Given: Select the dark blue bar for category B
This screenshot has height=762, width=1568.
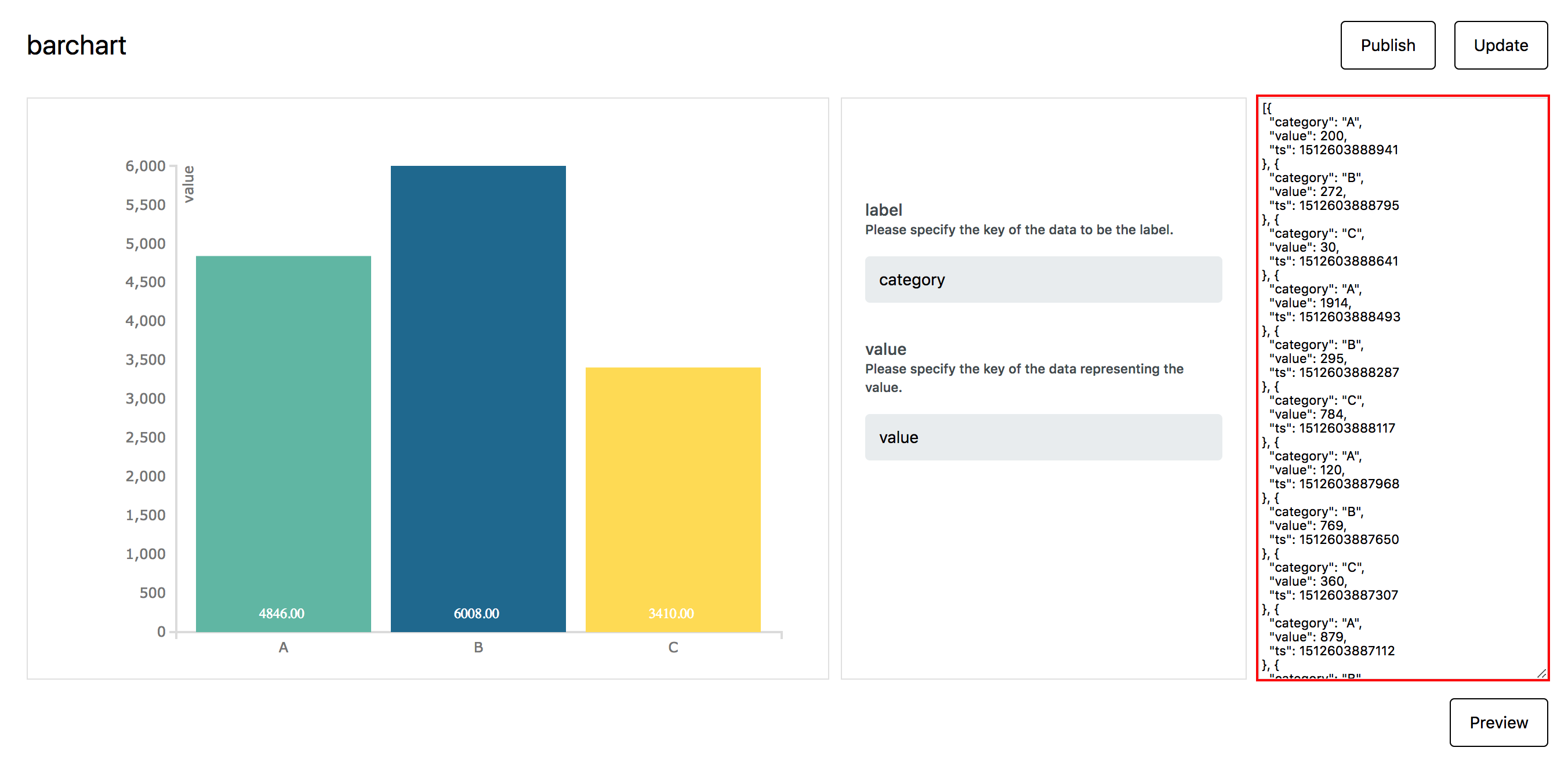Looking at the screenshot, I should click(477, 395).
